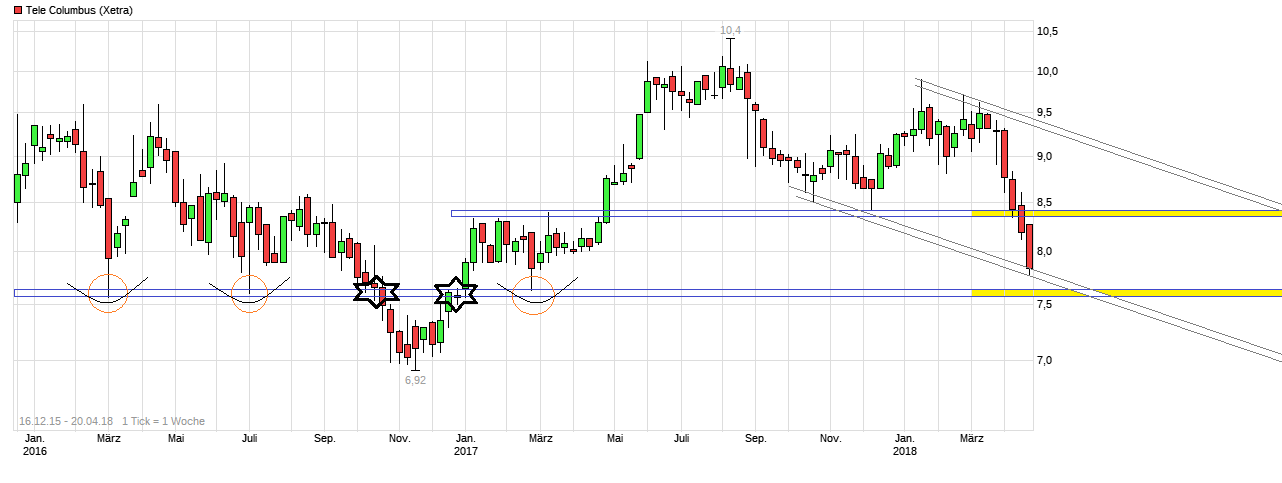Click the 10,5 price axis label
Screen dimensions: 1282x483
[x=1048, y=31]
